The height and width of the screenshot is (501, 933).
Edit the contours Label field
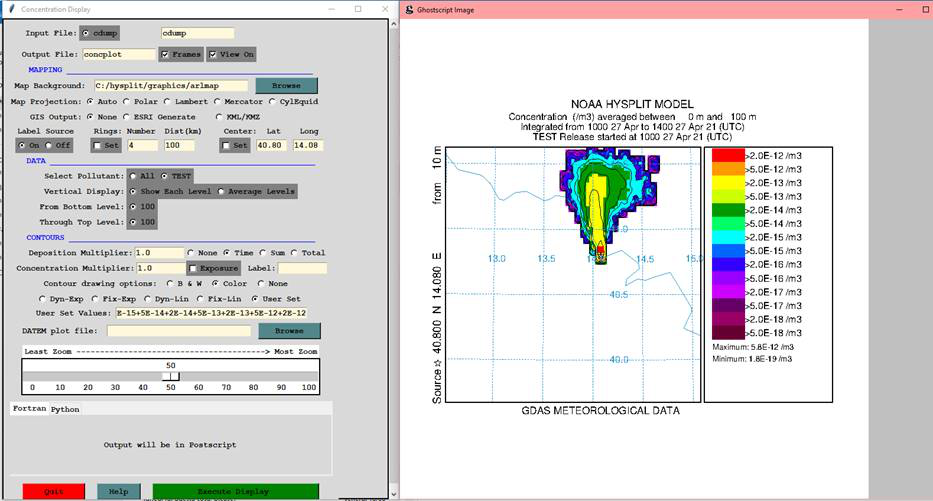coord(302,268)
